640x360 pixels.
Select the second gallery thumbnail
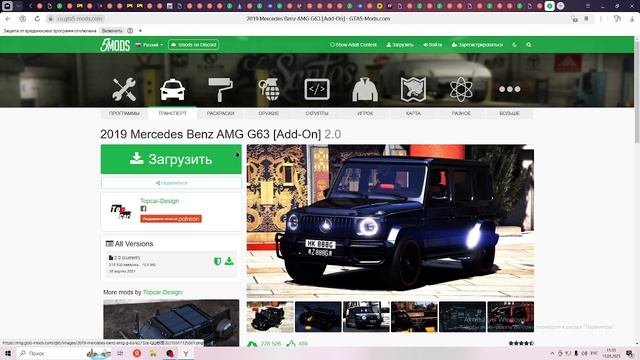click(x=318, y=317)
